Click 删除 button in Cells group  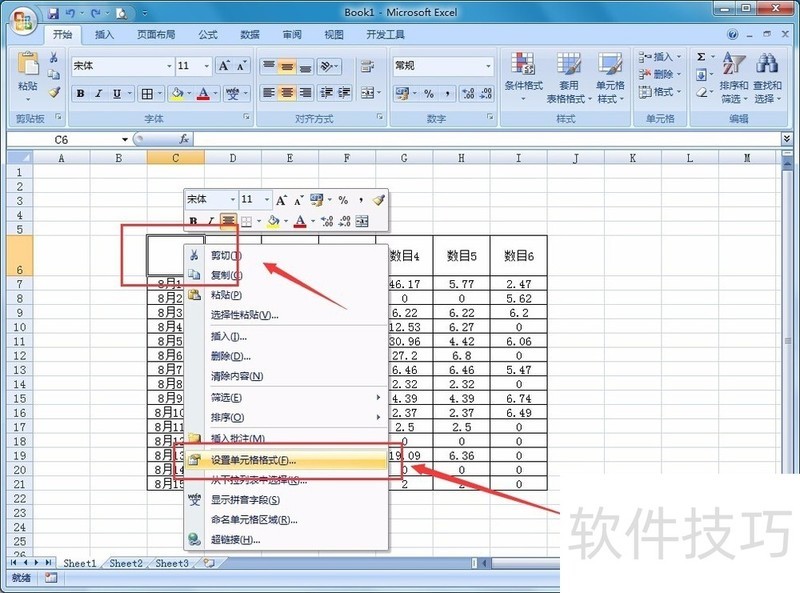pos(660,75)
